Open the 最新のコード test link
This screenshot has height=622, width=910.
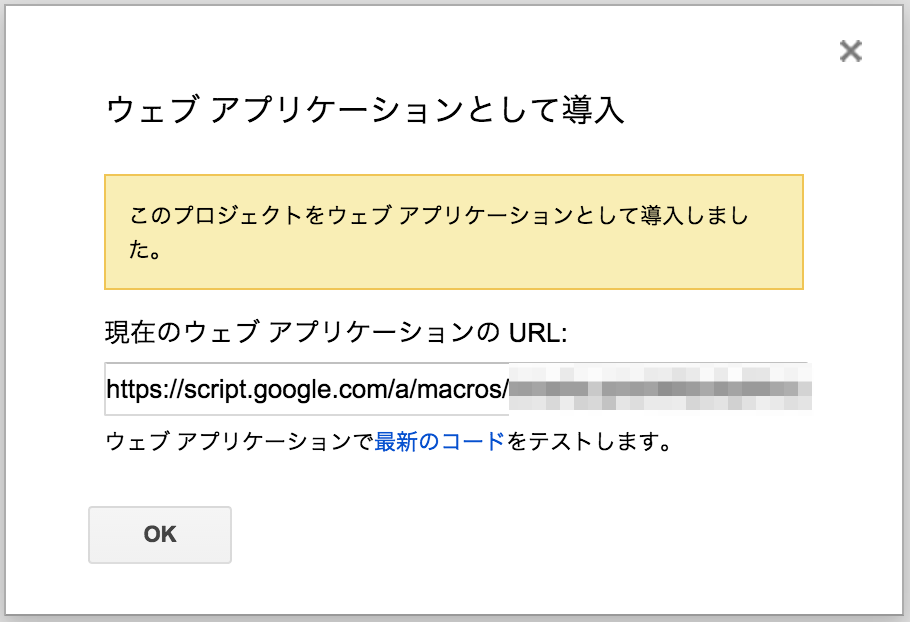(x=439, y=442)
